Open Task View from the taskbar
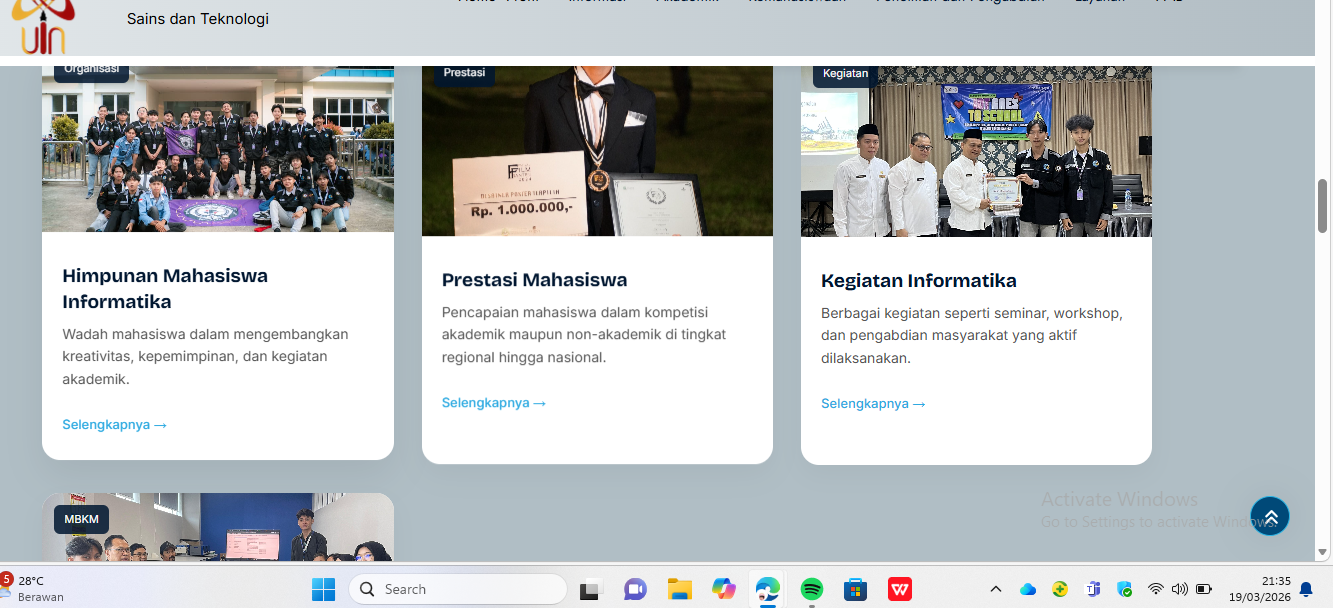This screenshot has height=608, width=1333. (589, 589)
